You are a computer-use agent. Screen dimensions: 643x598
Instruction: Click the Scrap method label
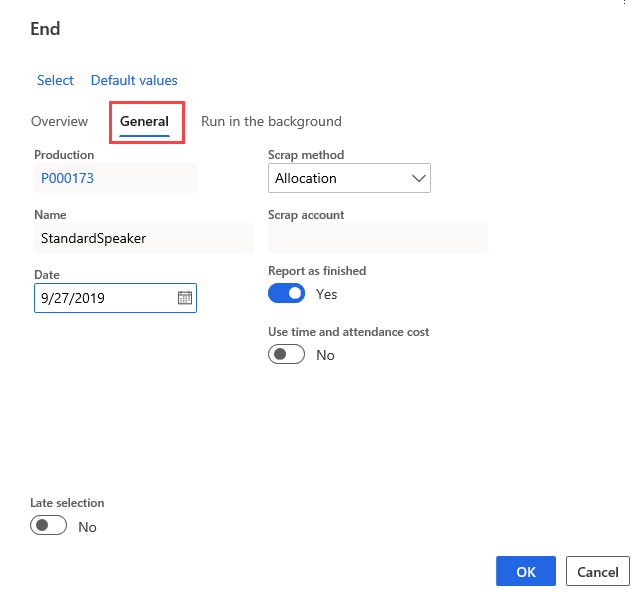tap(306, 155)
